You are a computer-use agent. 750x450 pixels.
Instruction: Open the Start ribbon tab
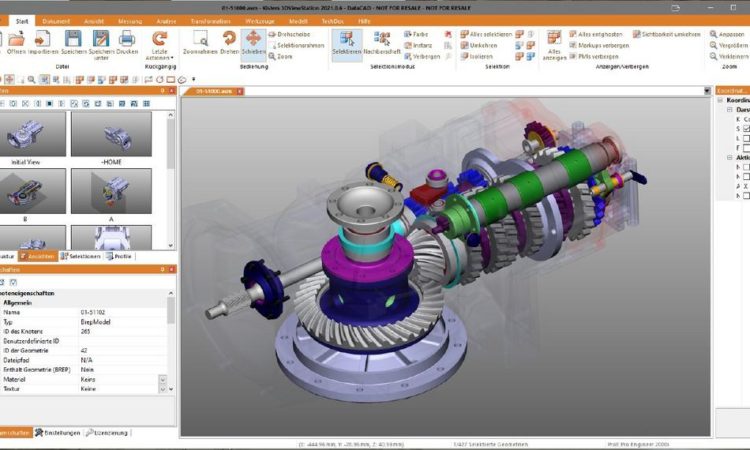pyautogui.click(x=22, y=22)
